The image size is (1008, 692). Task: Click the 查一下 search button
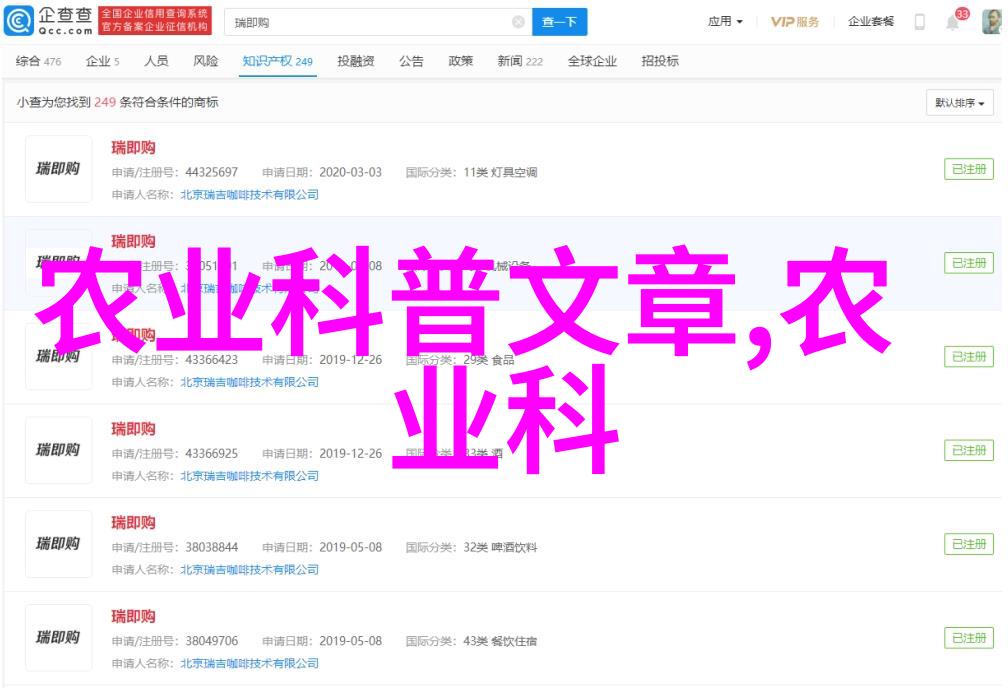pyautogui.click(x=559, y=23)
